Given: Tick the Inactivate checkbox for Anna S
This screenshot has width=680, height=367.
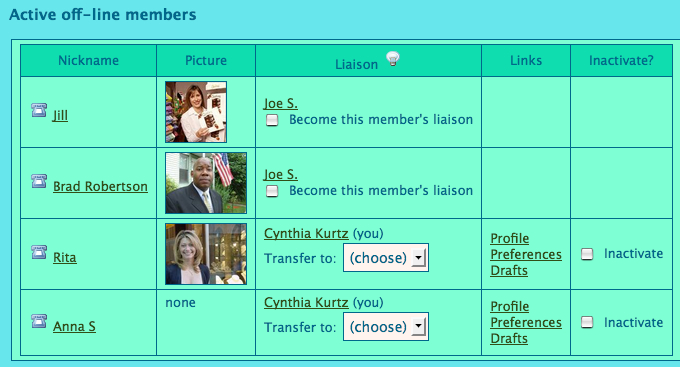Looking at the screenshot, I should coord(587,322).
